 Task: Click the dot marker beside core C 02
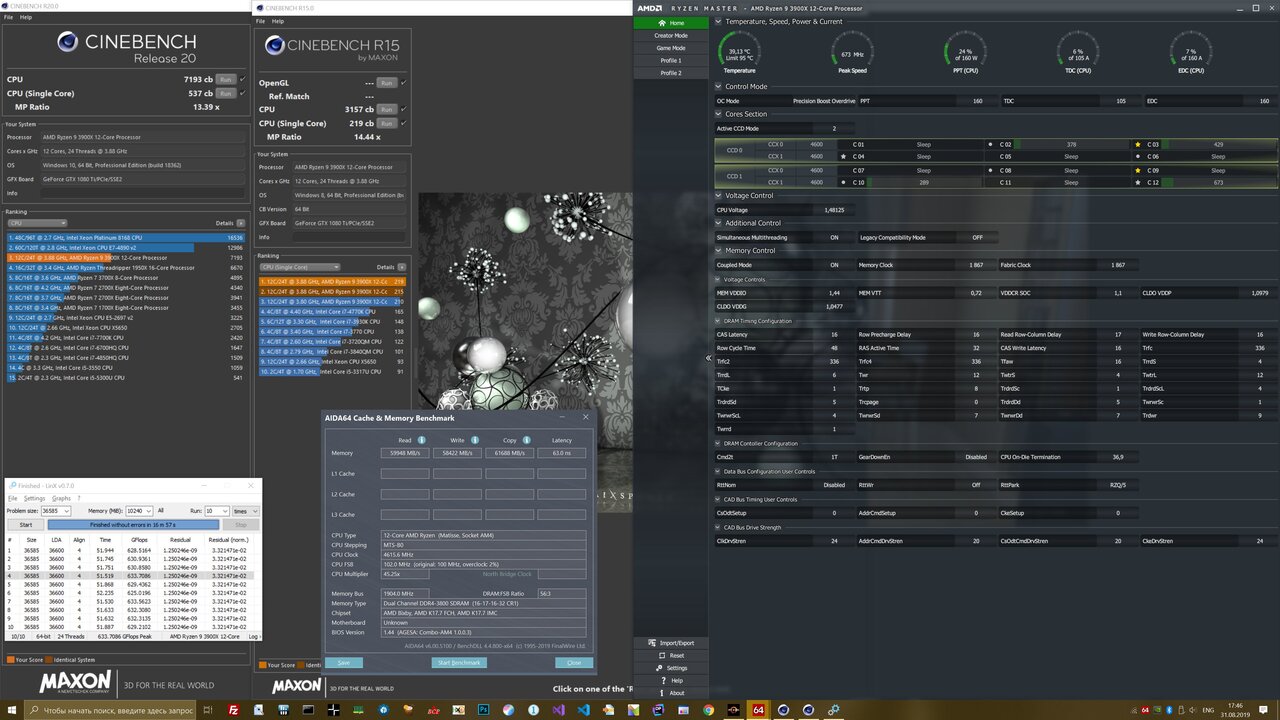990,144
